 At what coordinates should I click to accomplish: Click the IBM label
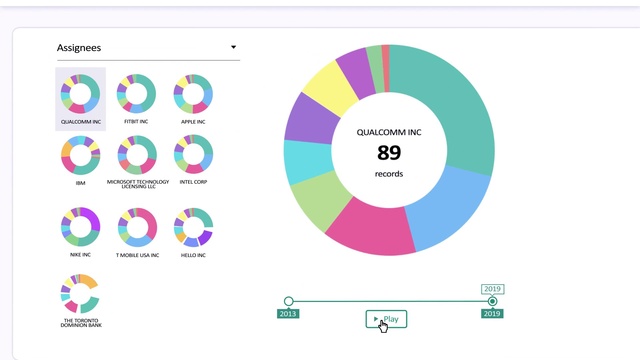80,183
